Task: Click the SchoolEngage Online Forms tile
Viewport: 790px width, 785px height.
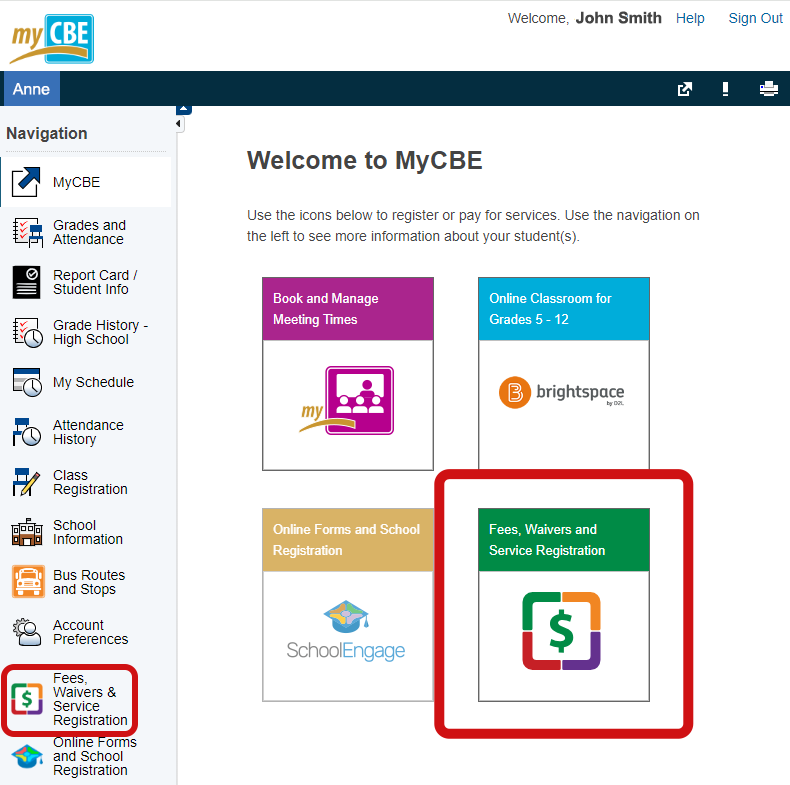Action: pos(348,604)
